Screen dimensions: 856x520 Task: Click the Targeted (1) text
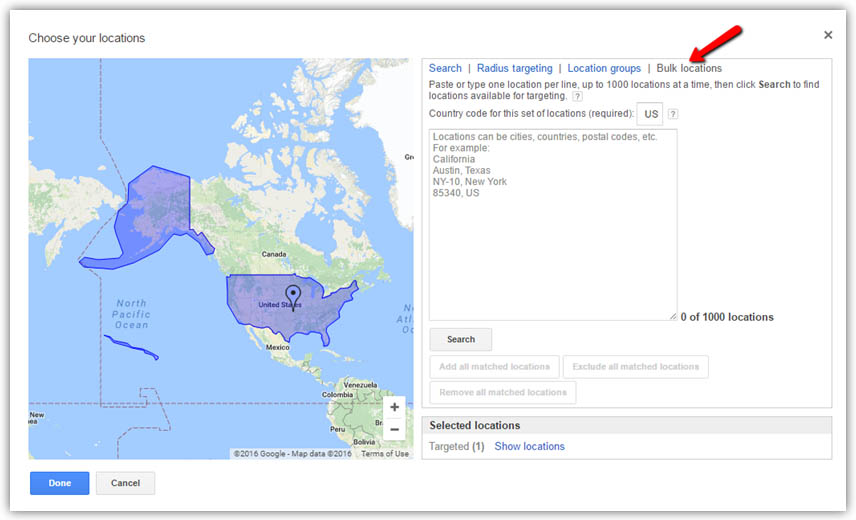click(456, 446)
